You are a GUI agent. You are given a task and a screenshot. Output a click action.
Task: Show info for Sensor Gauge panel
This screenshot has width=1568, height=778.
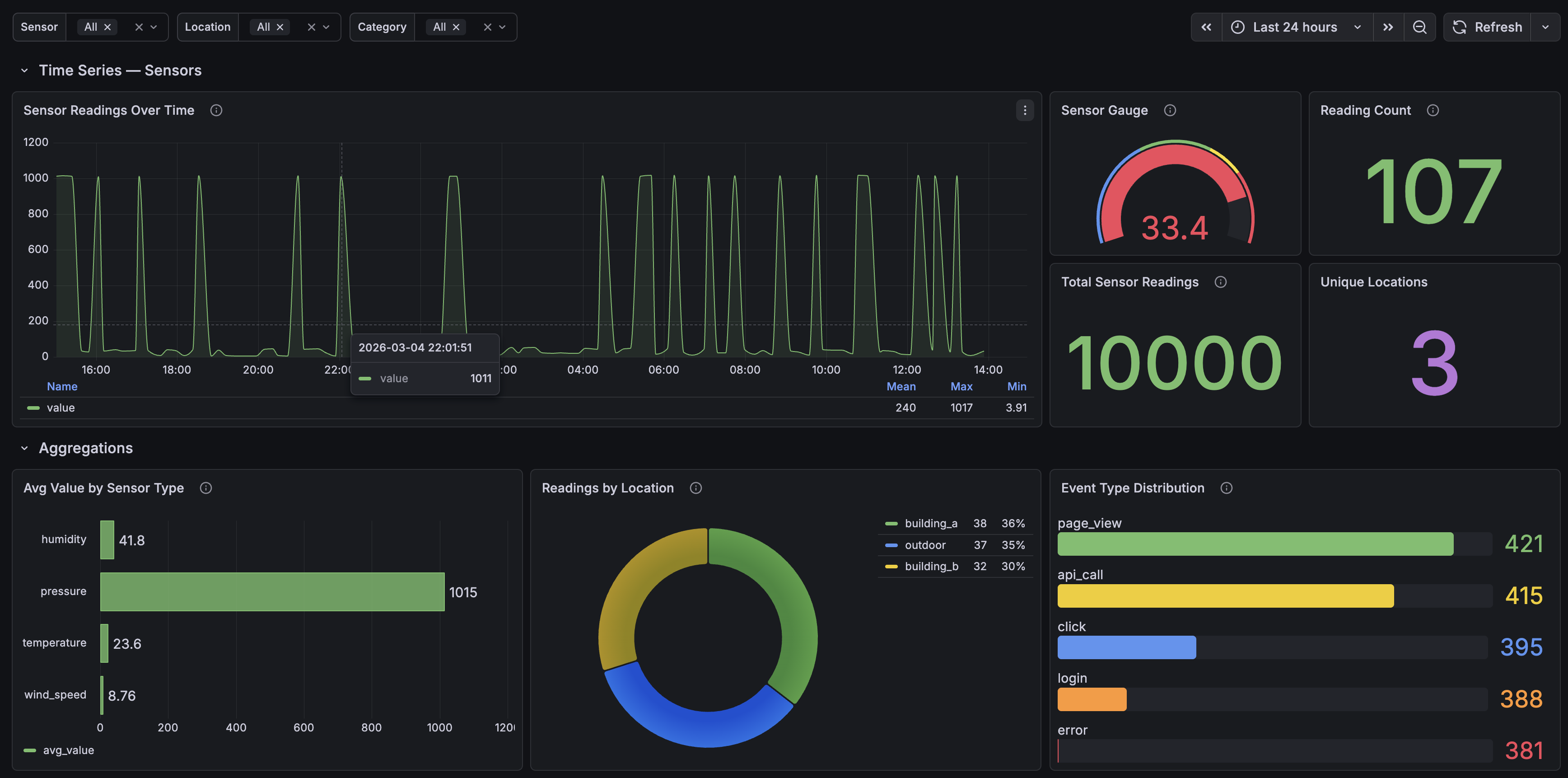tap(1170, 110)
